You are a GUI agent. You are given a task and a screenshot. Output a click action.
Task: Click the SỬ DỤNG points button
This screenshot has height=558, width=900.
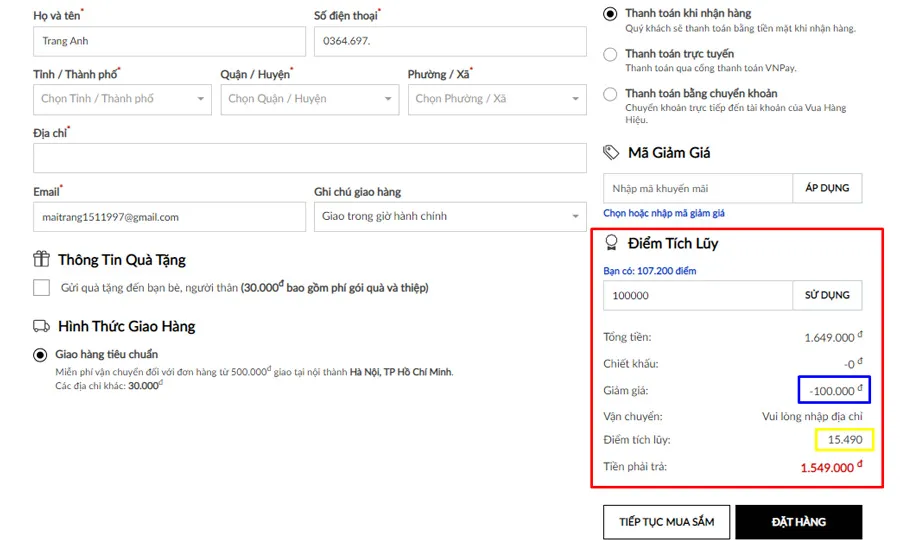827,295
